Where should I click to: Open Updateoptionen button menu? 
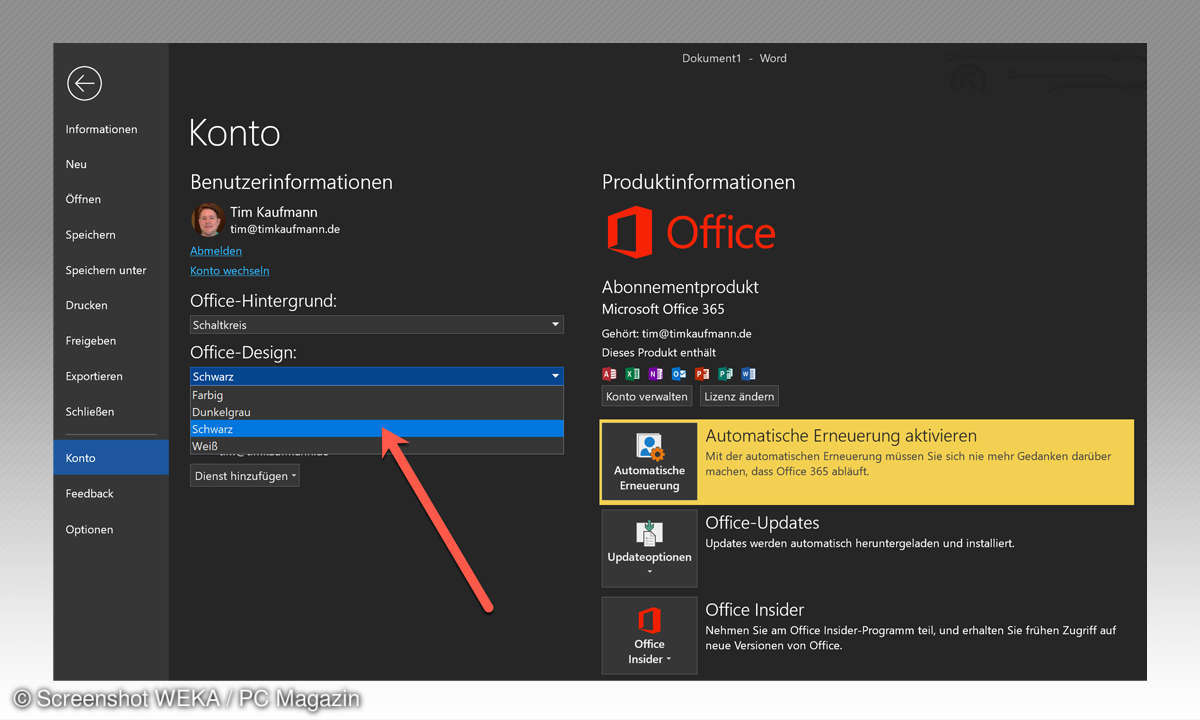tap(649, 548)
